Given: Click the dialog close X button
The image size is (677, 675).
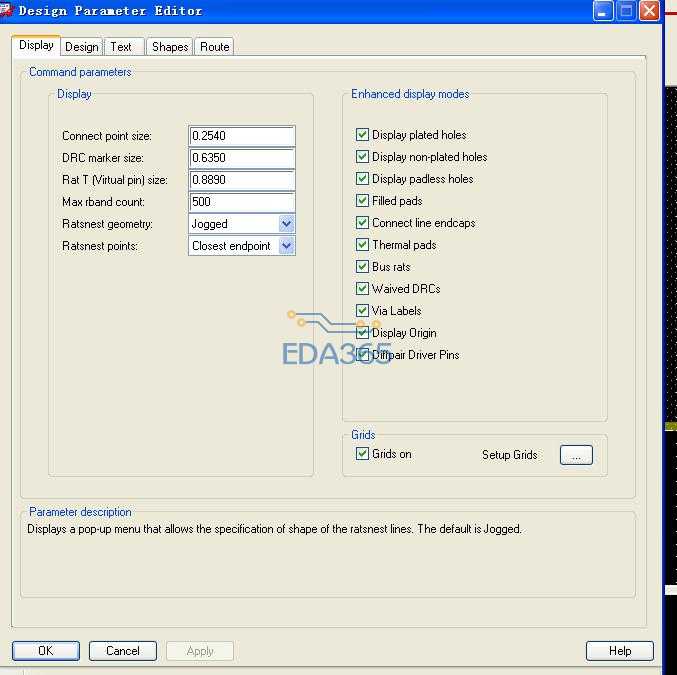Looking at the screenshot, I should [x=649, y=10].
